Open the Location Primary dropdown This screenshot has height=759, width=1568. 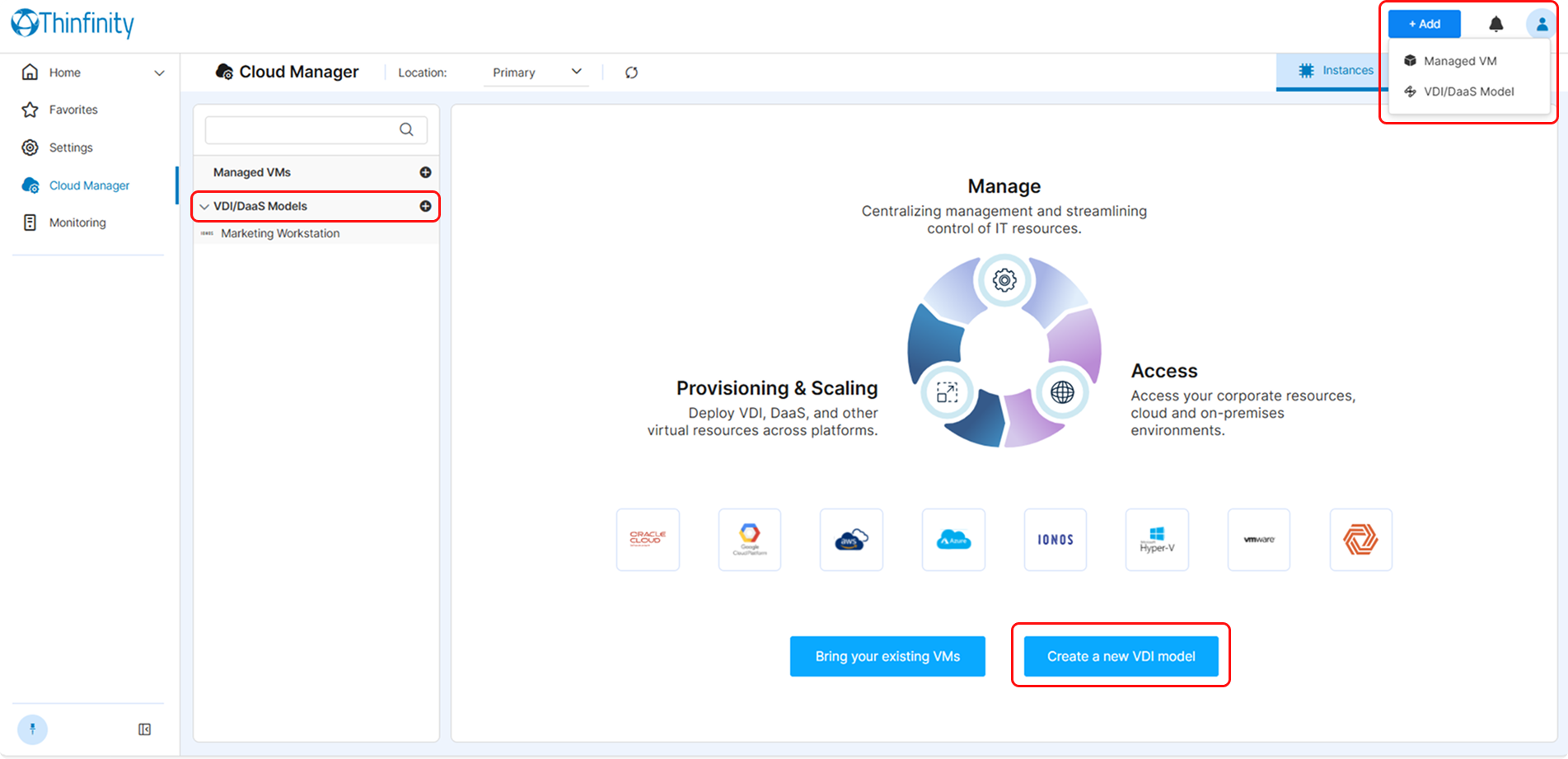536,73
